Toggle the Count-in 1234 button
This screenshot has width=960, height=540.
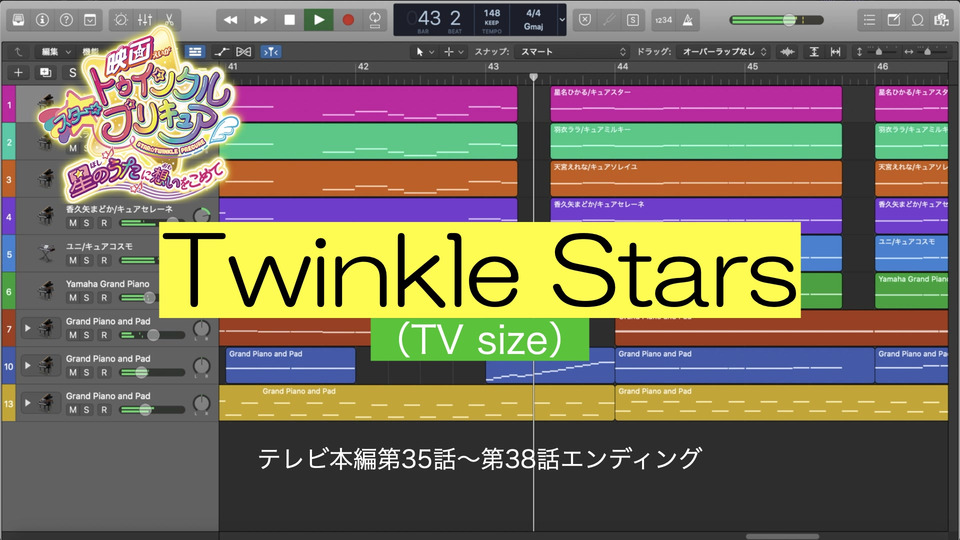664,20
